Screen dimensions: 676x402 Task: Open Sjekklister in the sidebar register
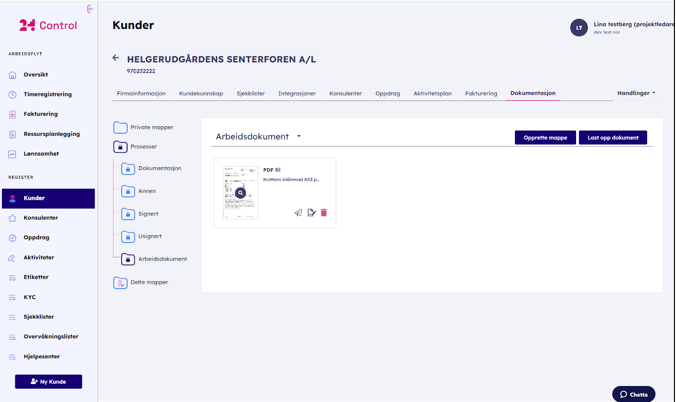[x=38, y=317]
